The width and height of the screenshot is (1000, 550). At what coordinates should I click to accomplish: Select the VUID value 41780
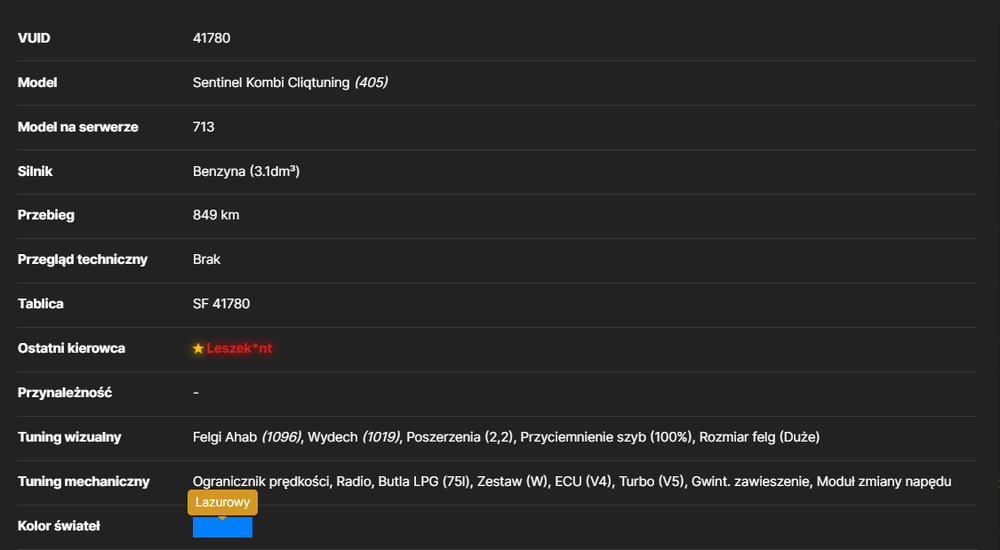(212, 38)
